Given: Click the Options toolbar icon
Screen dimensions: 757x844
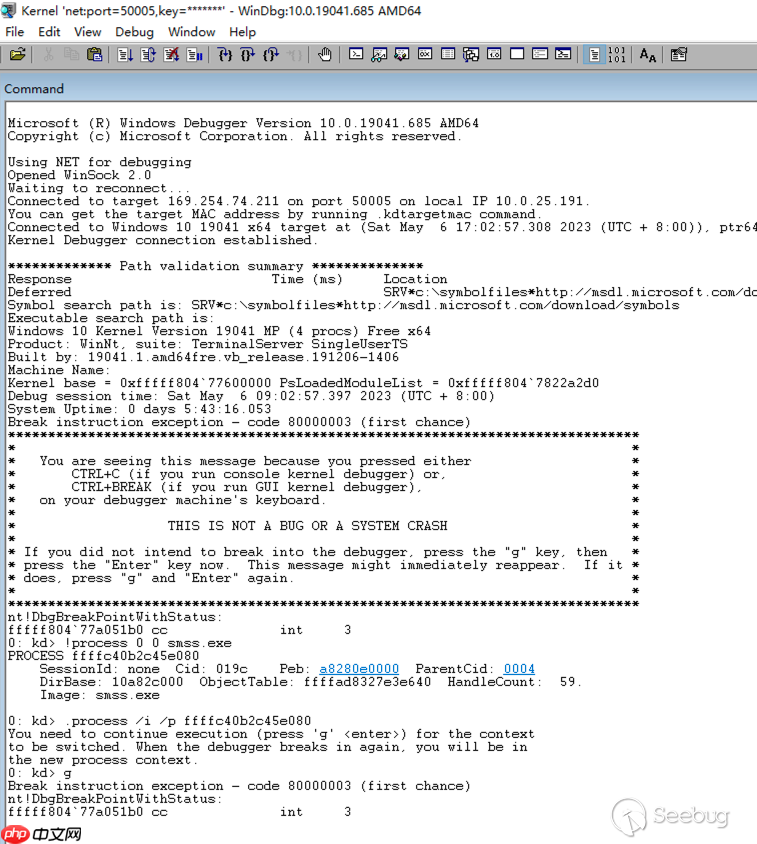Looking at the screenshot, I should [x=678, y=54].
